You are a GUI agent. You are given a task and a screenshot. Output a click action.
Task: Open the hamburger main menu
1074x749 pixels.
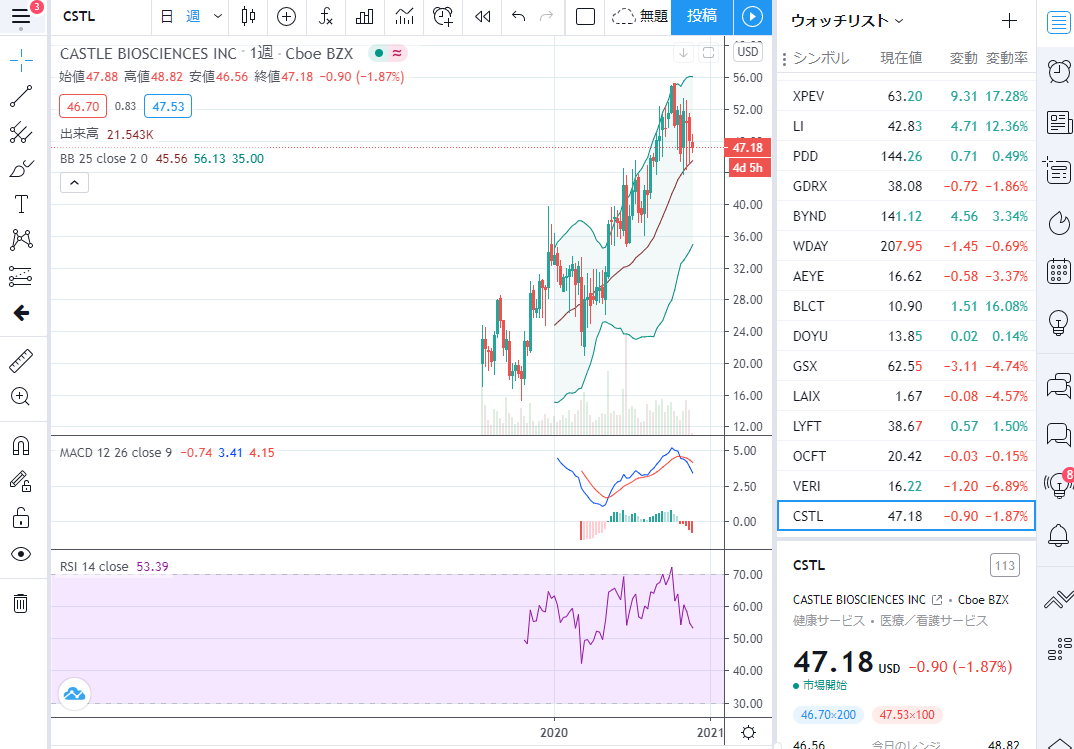click(21, 16)
